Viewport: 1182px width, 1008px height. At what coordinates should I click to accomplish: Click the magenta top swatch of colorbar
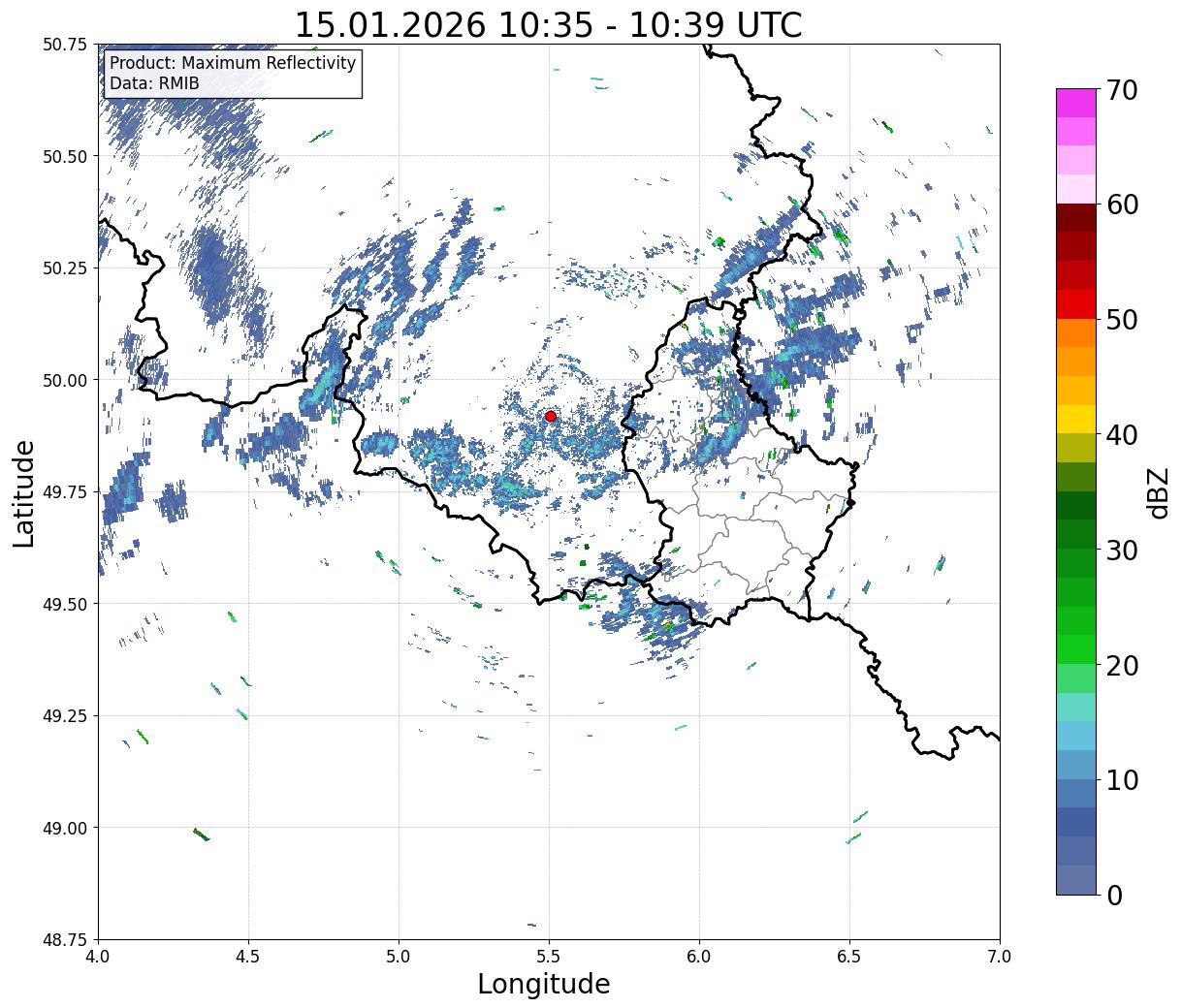tap(1076, 103)
